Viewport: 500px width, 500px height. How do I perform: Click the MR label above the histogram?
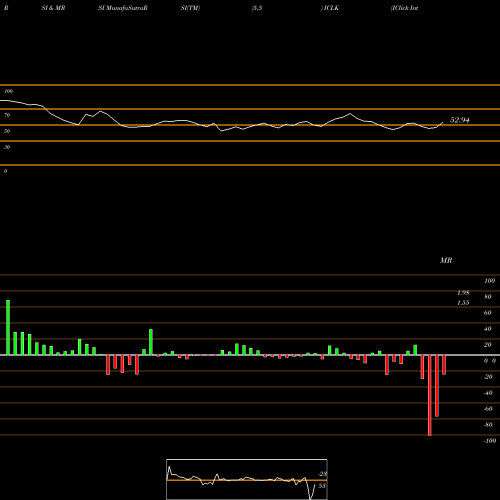[x=446, y=260]
